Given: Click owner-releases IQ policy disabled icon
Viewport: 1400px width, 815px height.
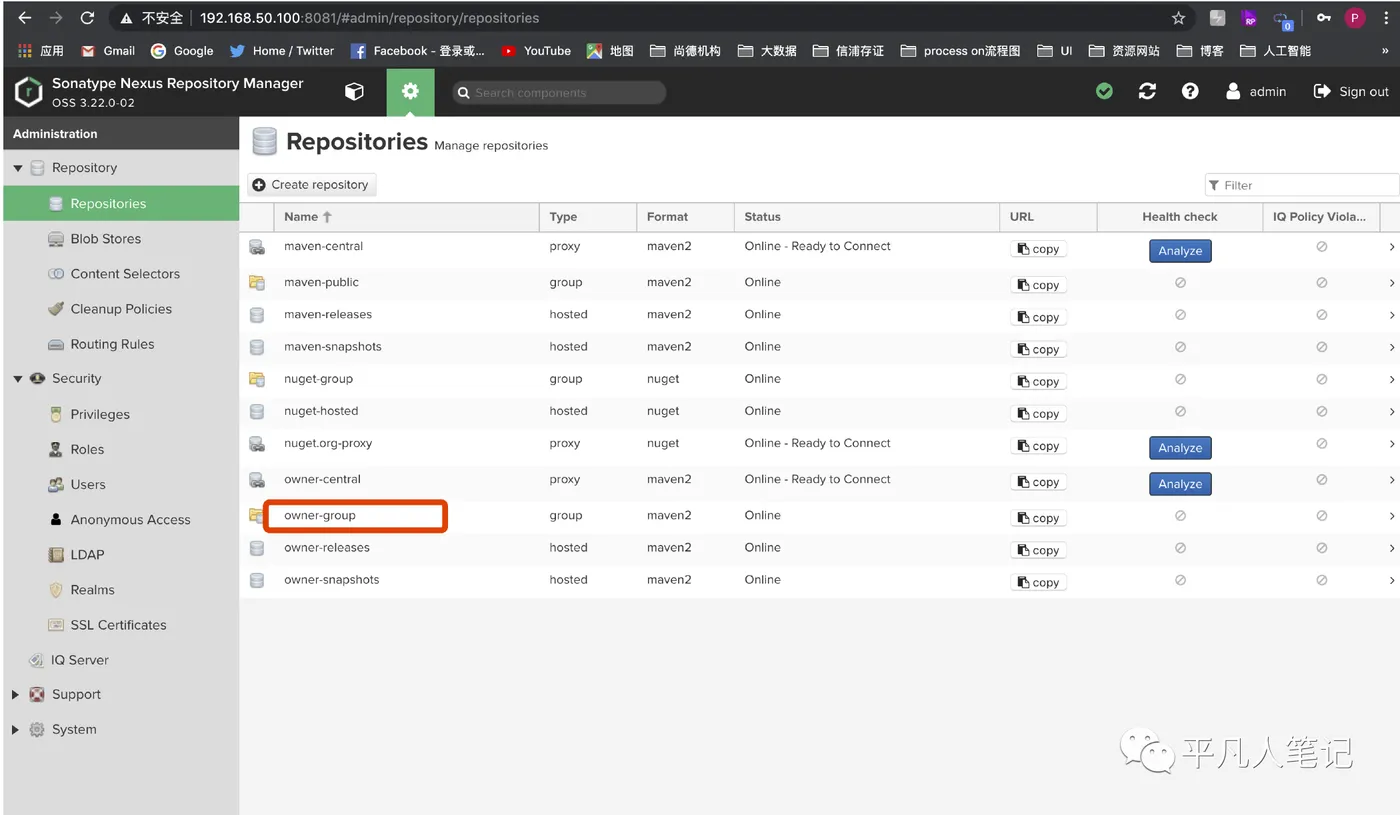Looking at the screenshot, I should coord(1321,548).
